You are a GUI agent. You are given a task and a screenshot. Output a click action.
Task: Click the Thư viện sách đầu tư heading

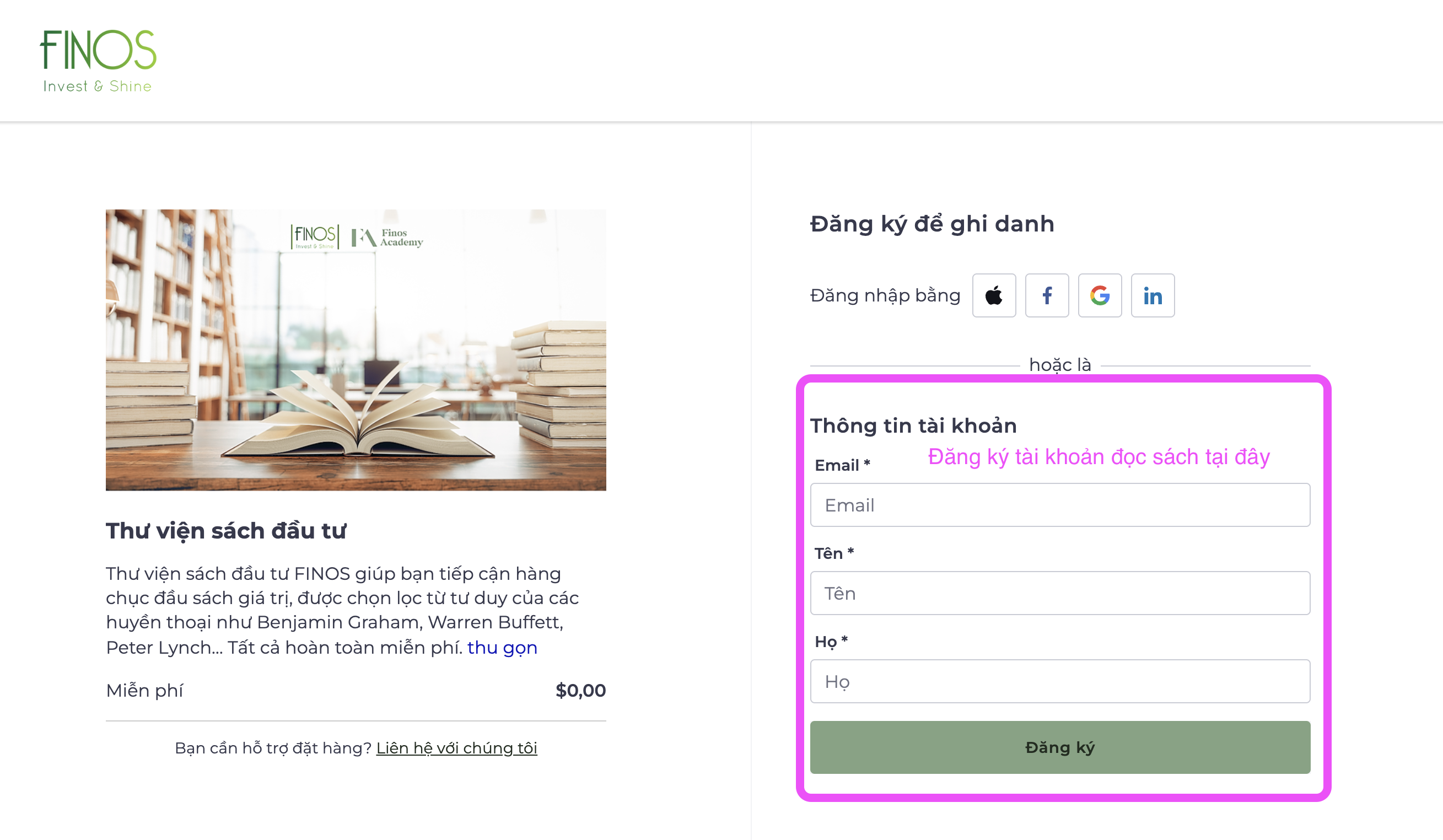click(226, 531)
